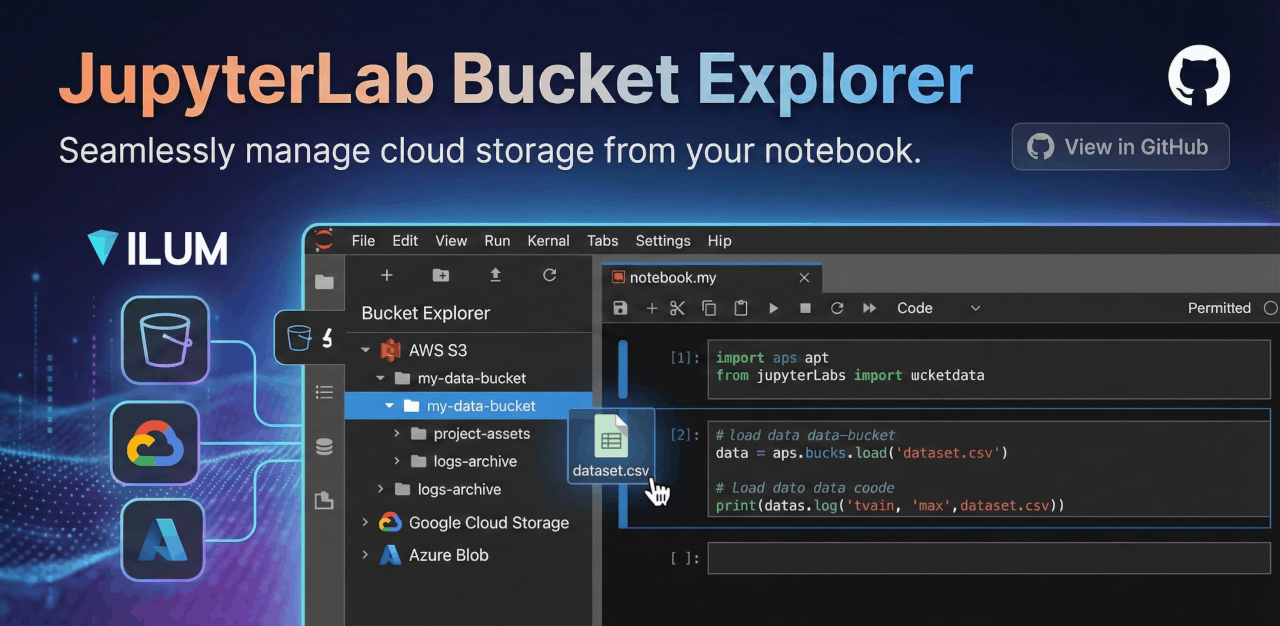Save the notebook with floppy icon
This screenshot has width=1280, height=626.
(620, 308)
